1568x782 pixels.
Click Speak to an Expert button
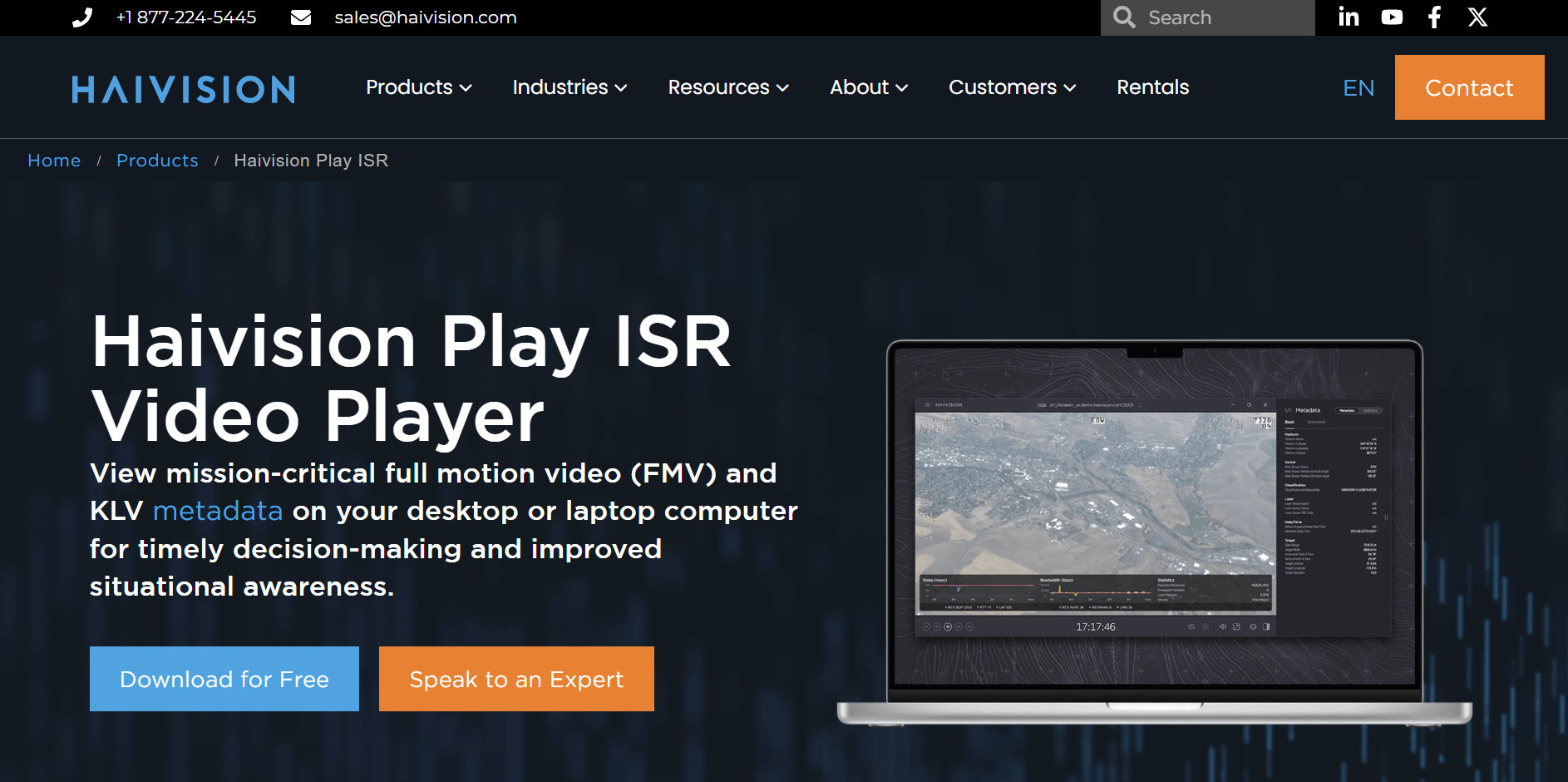pos(516,679)
